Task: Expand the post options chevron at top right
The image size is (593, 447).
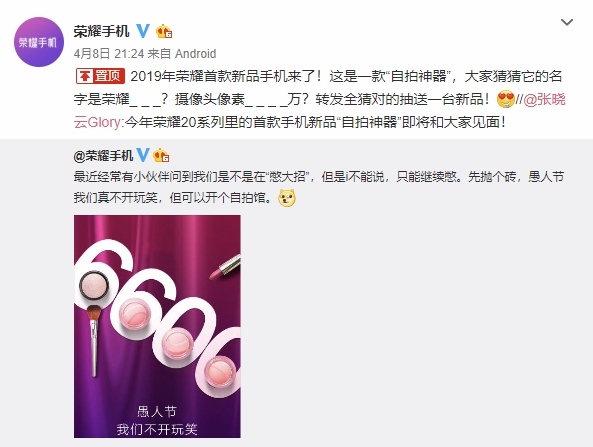Action: (x=567, y=22)
